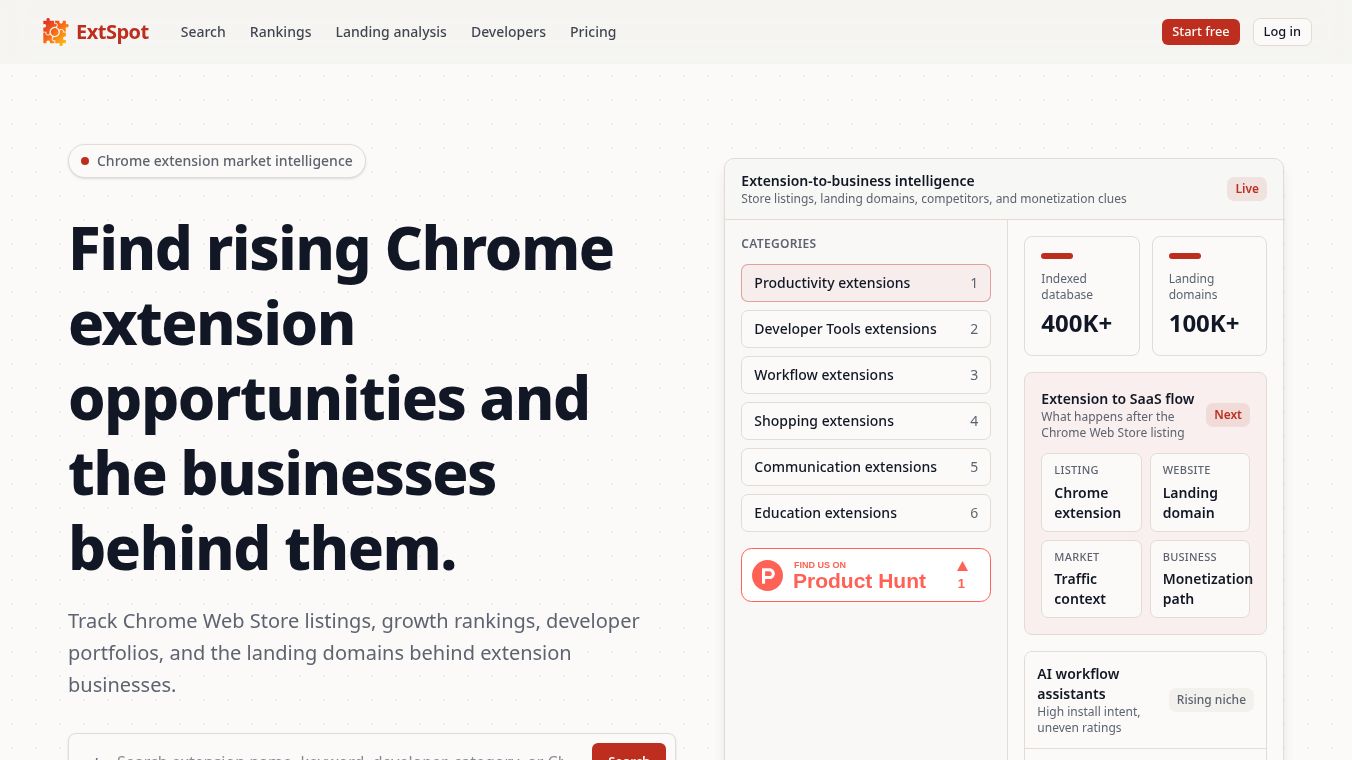Click the Extension to SaaS flow title
1352x760 pixels.
click(1118, 399)
